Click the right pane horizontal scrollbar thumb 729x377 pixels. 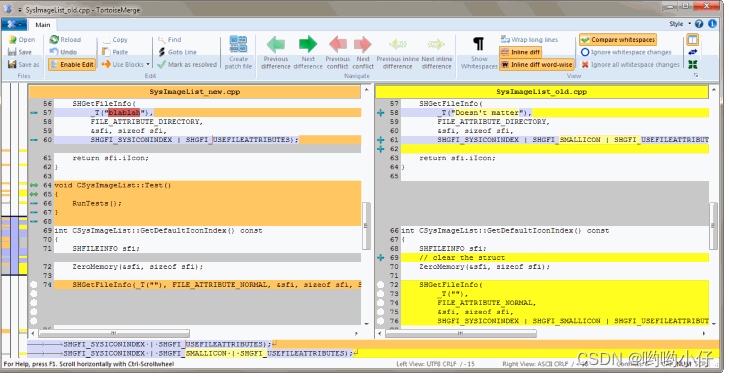click(x=461, y=333)
